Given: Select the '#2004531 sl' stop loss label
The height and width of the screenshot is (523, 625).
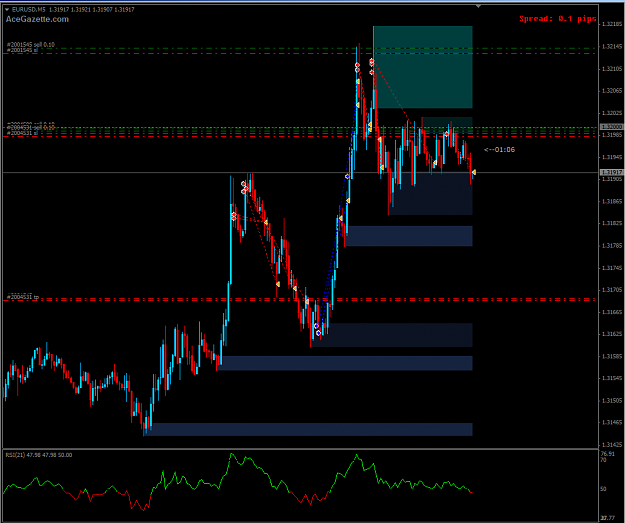Looking at the screenshot, I should (x=22, y=133).
